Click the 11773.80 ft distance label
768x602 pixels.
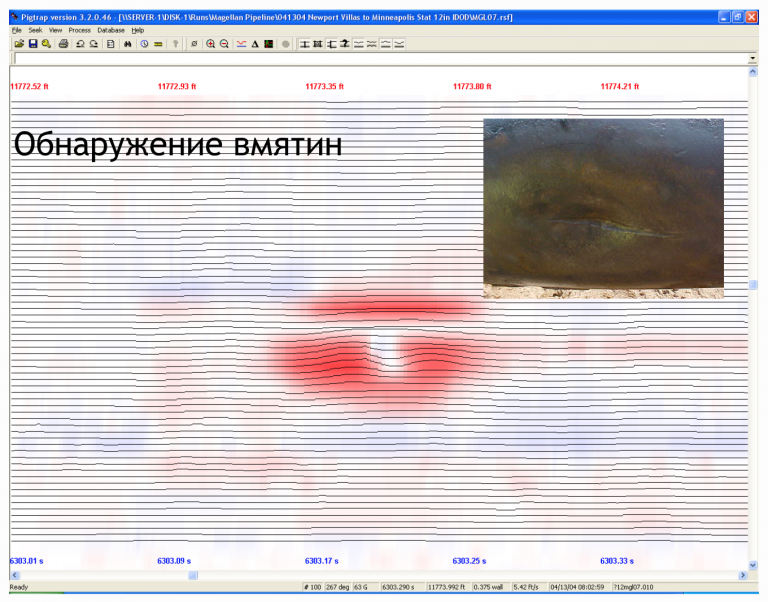[472, 87]
